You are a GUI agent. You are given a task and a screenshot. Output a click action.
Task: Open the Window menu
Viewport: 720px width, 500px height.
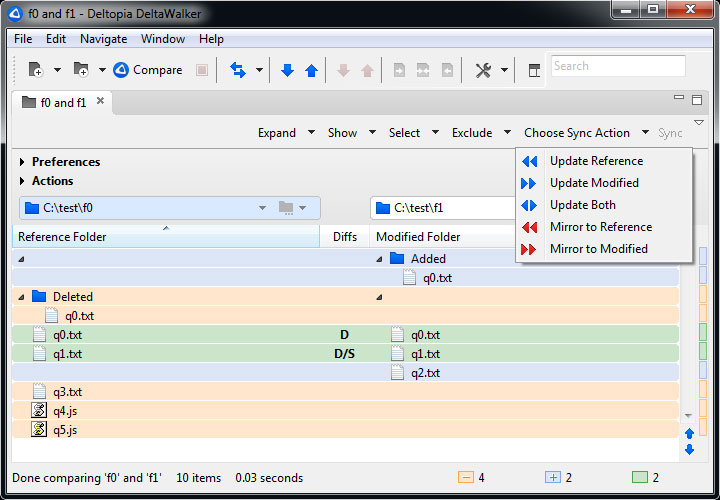click(x=163, y=39)
